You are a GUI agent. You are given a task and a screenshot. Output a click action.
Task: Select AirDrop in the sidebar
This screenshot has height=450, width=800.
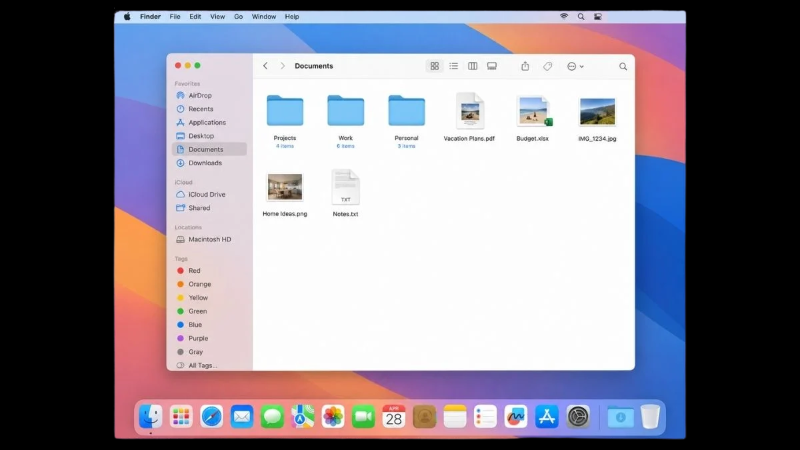click(210, 95)
